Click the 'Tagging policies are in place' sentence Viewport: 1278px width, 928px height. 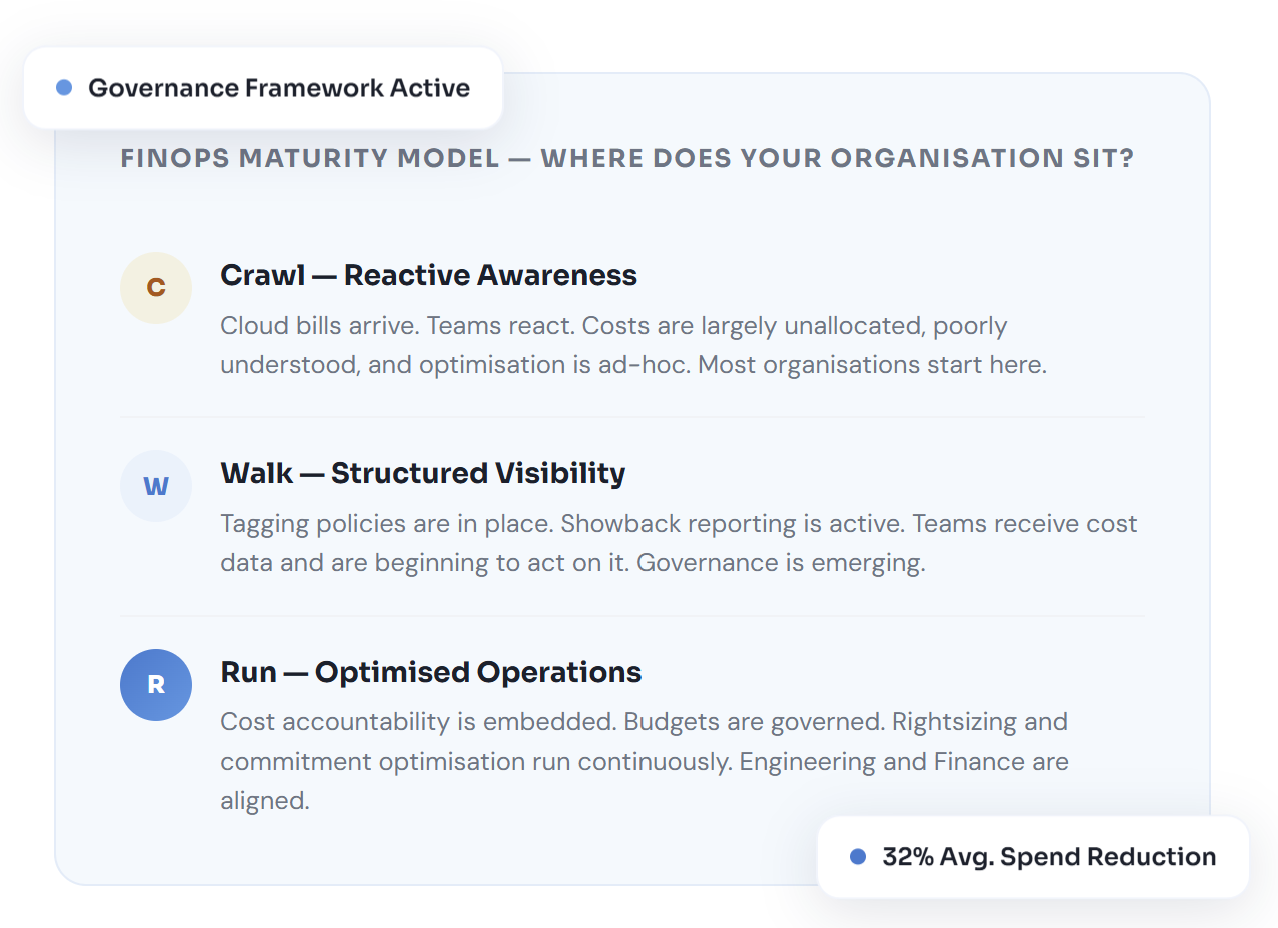(x=386, y=524)
